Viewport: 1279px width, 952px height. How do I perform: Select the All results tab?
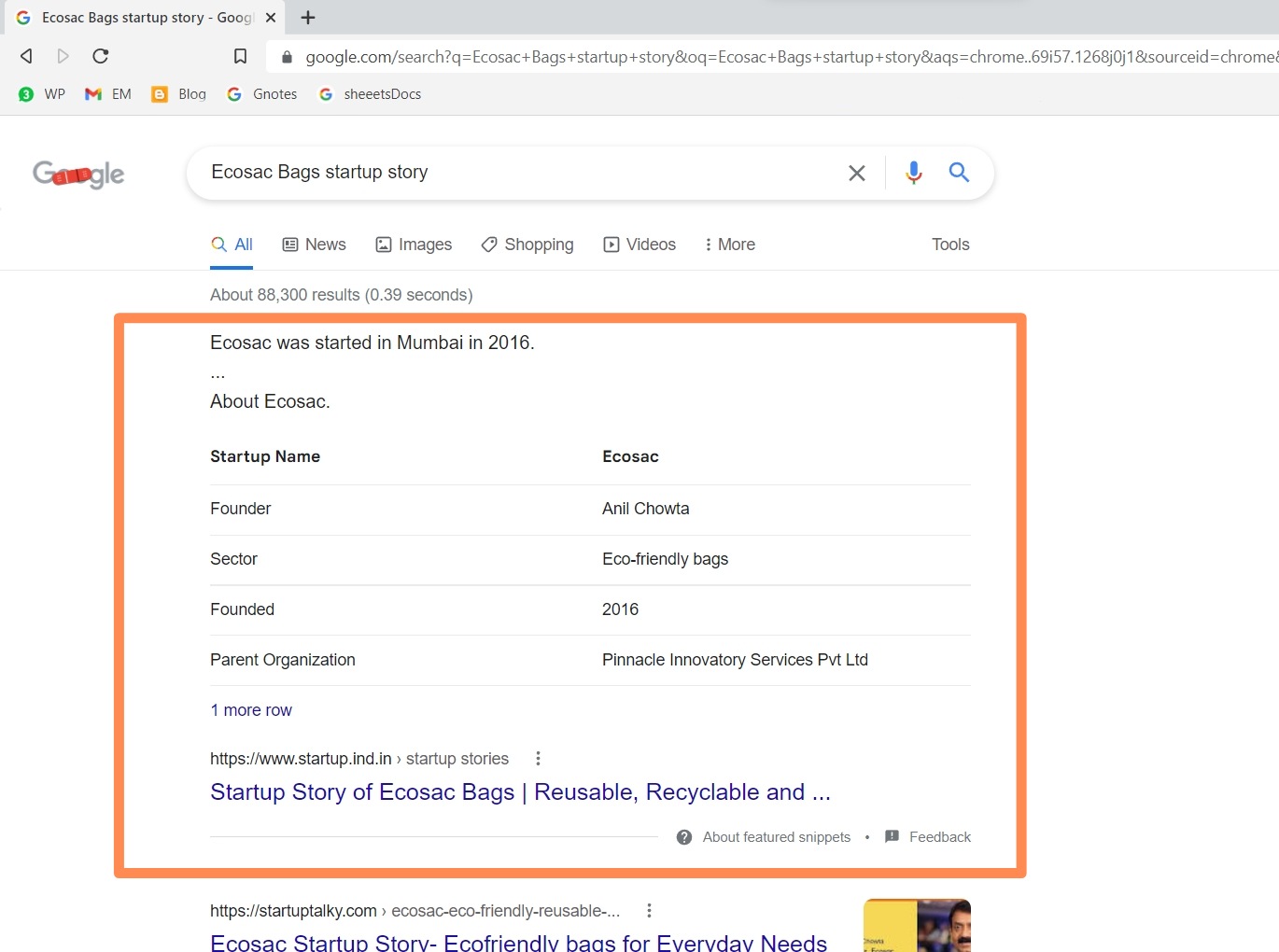pyautogui.click(x=232, y=245)
